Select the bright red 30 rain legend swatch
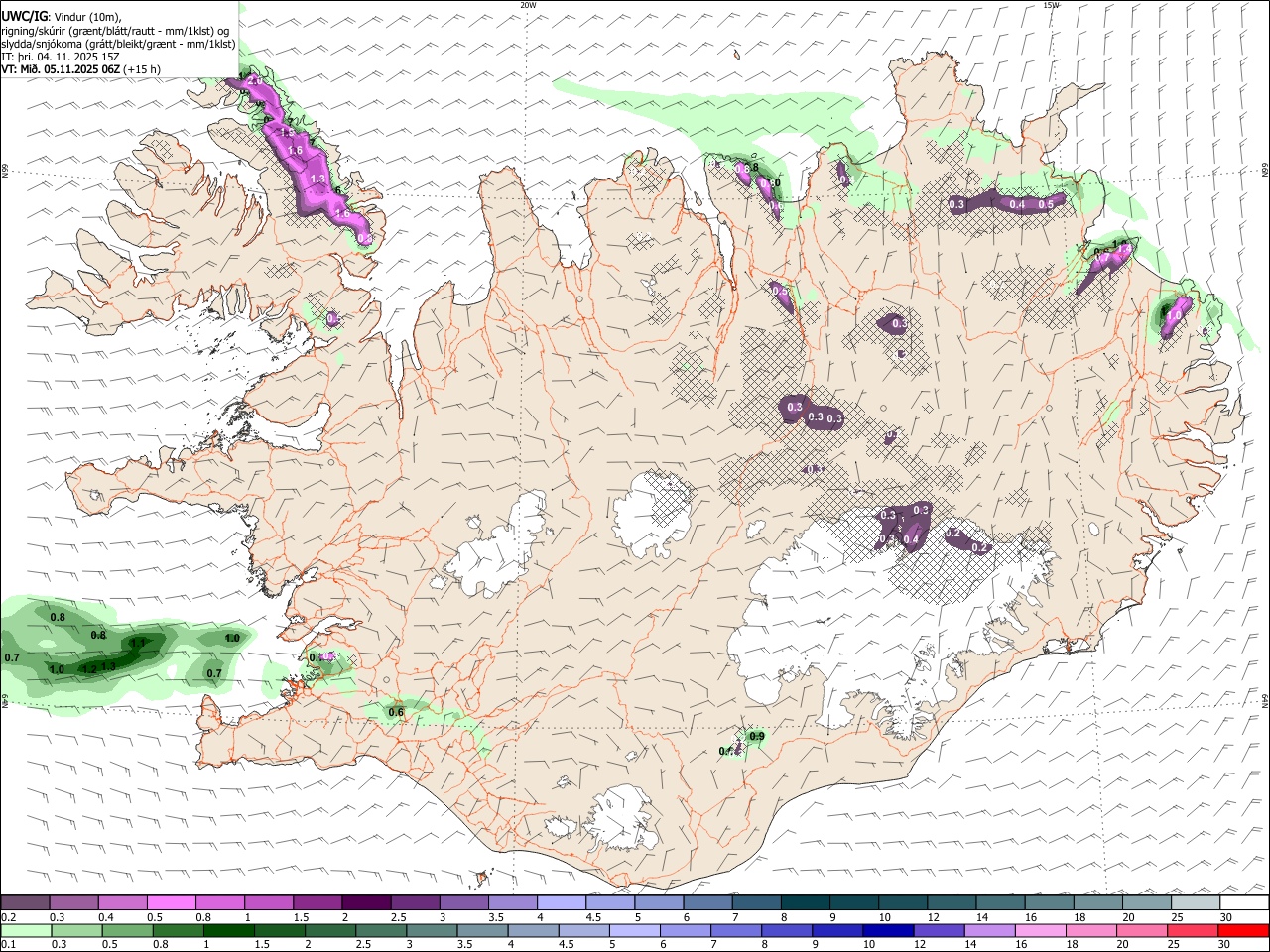Screen dimensions: 1270x952 (1242, 930)
